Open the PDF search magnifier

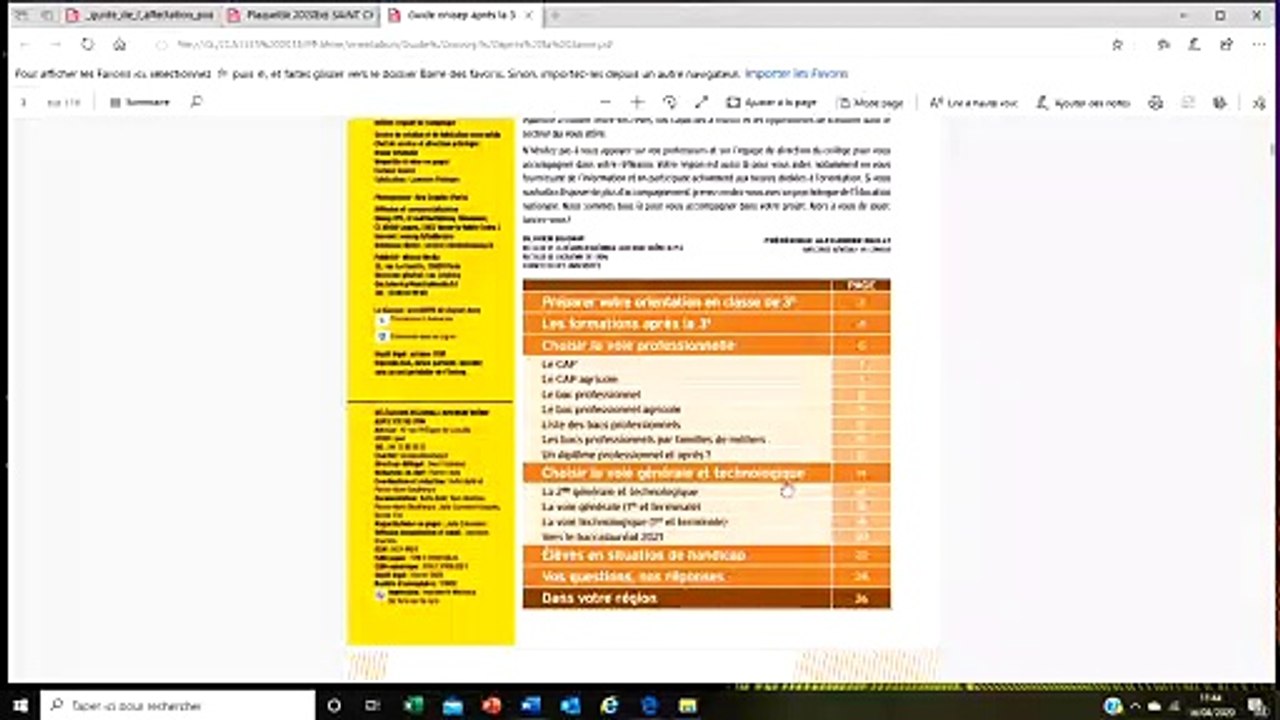(196, 102)
